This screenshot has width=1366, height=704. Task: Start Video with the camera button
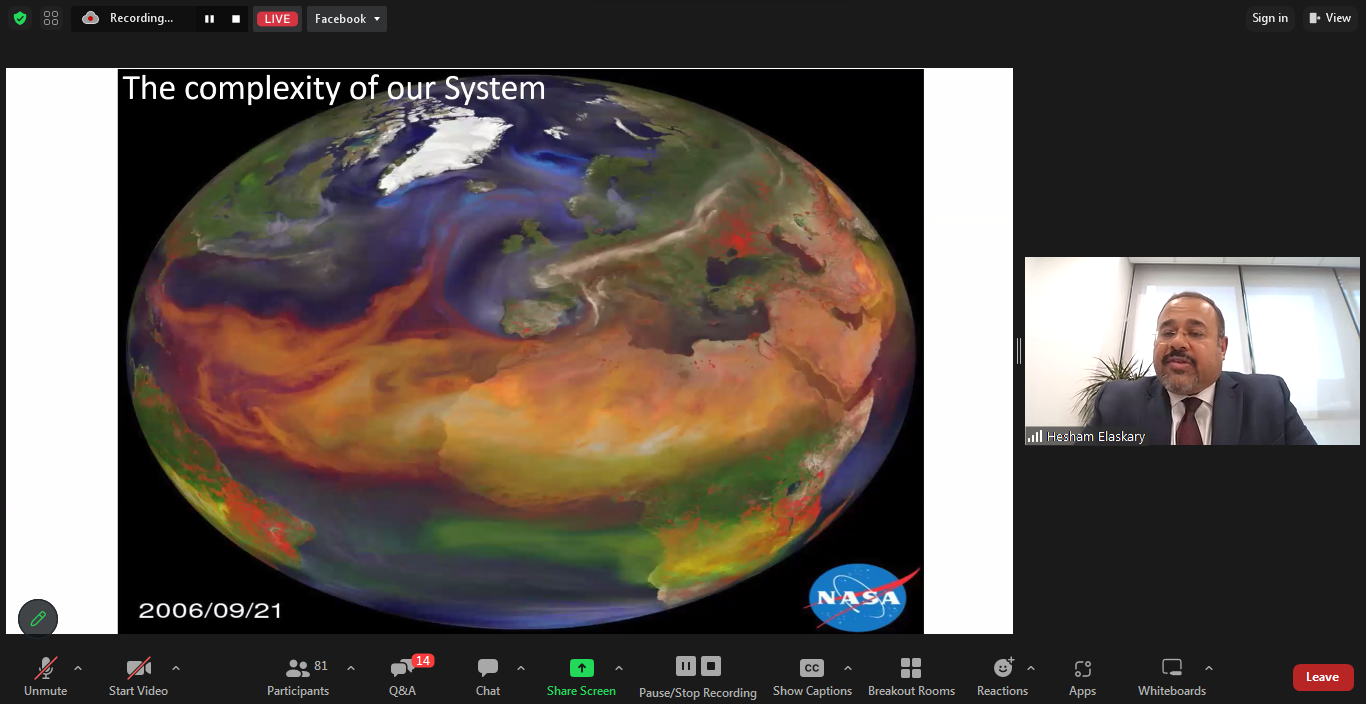pyautogui.click(x=138, y=675)
